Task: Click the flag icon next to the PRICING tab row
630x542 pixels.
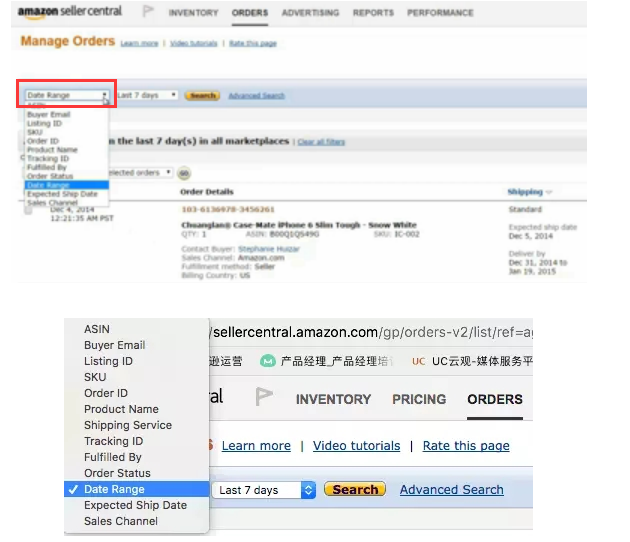Action: coord(264,397)
